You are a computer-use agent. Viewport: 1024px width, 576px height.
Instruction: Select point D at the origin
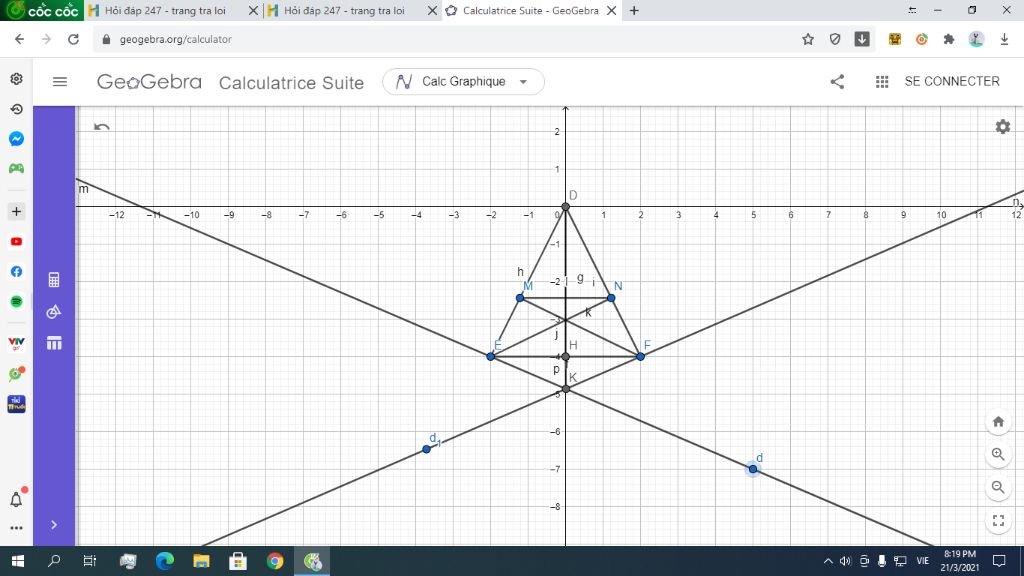pyautogui.click(x=566, y=206)
